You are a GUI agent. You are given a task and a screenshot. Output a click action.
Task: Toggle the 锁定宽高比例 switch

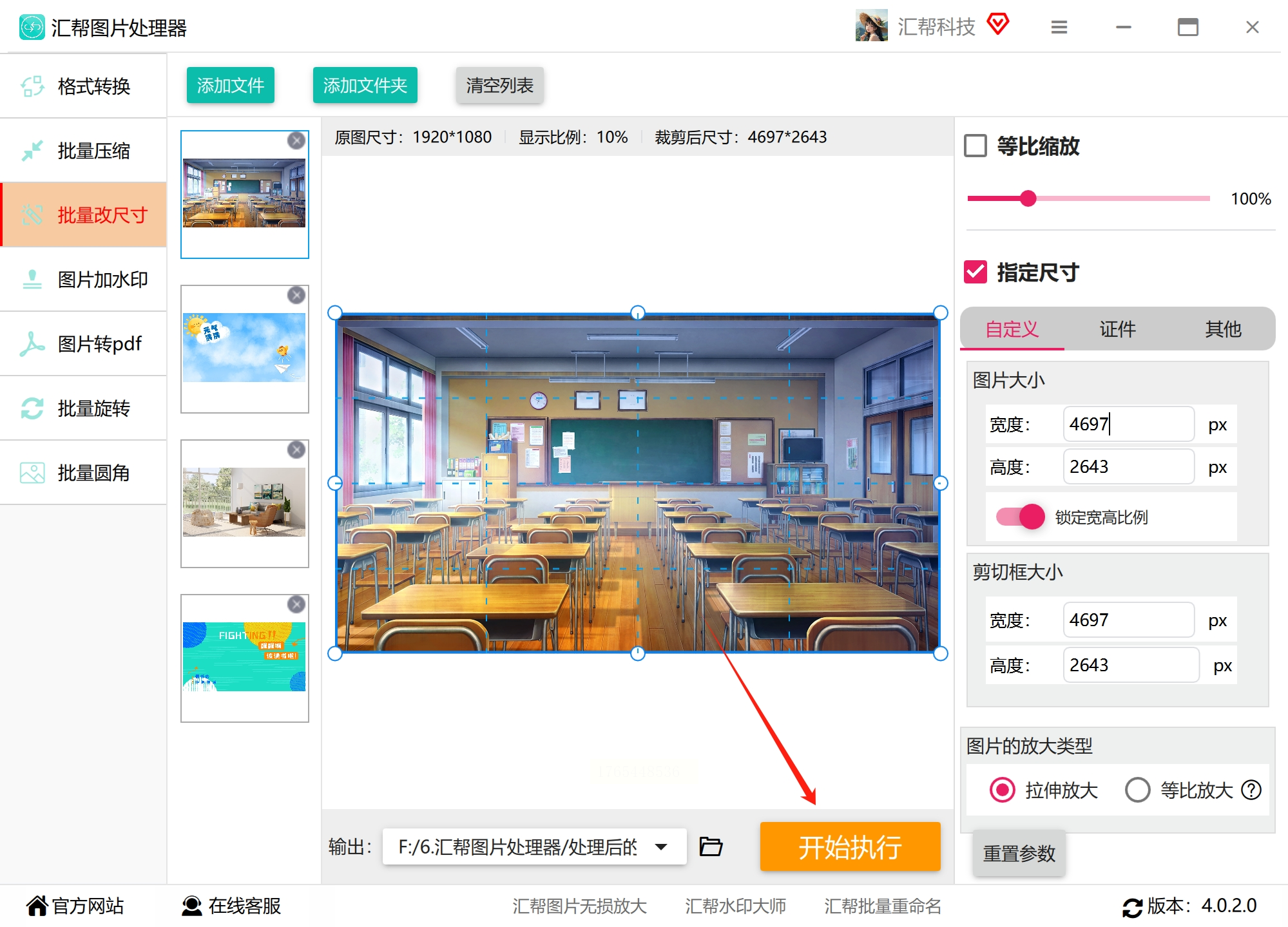pos(1020,517)
